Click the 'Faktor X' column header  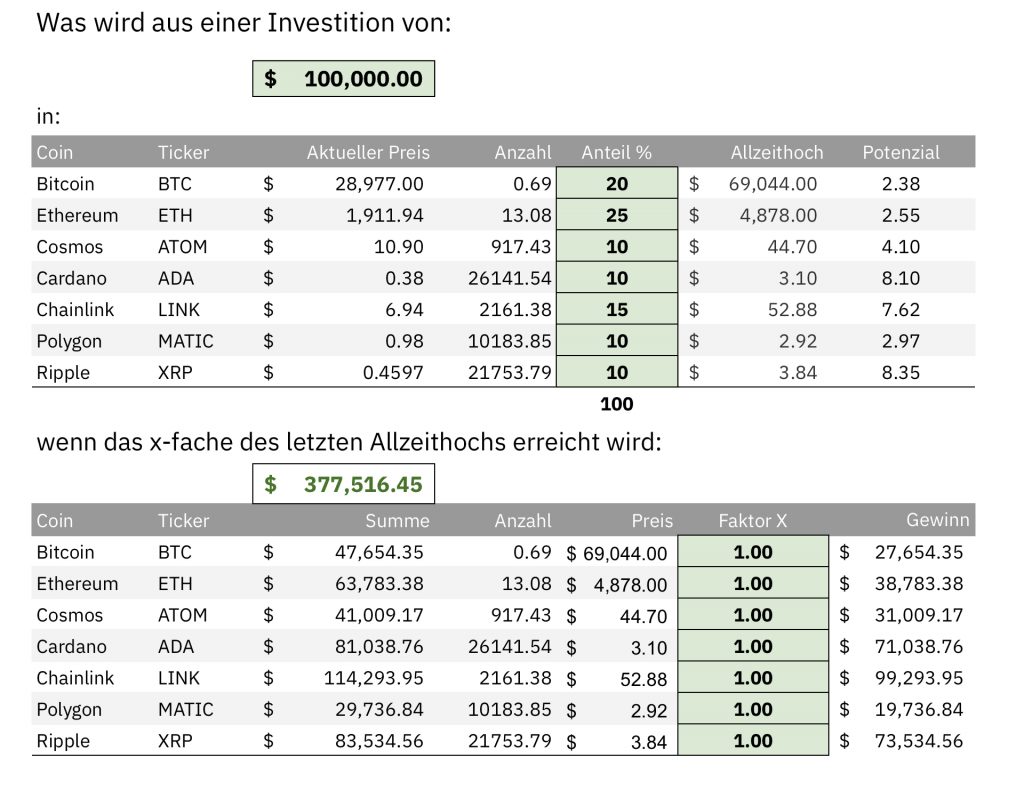(x=753, y=521)
